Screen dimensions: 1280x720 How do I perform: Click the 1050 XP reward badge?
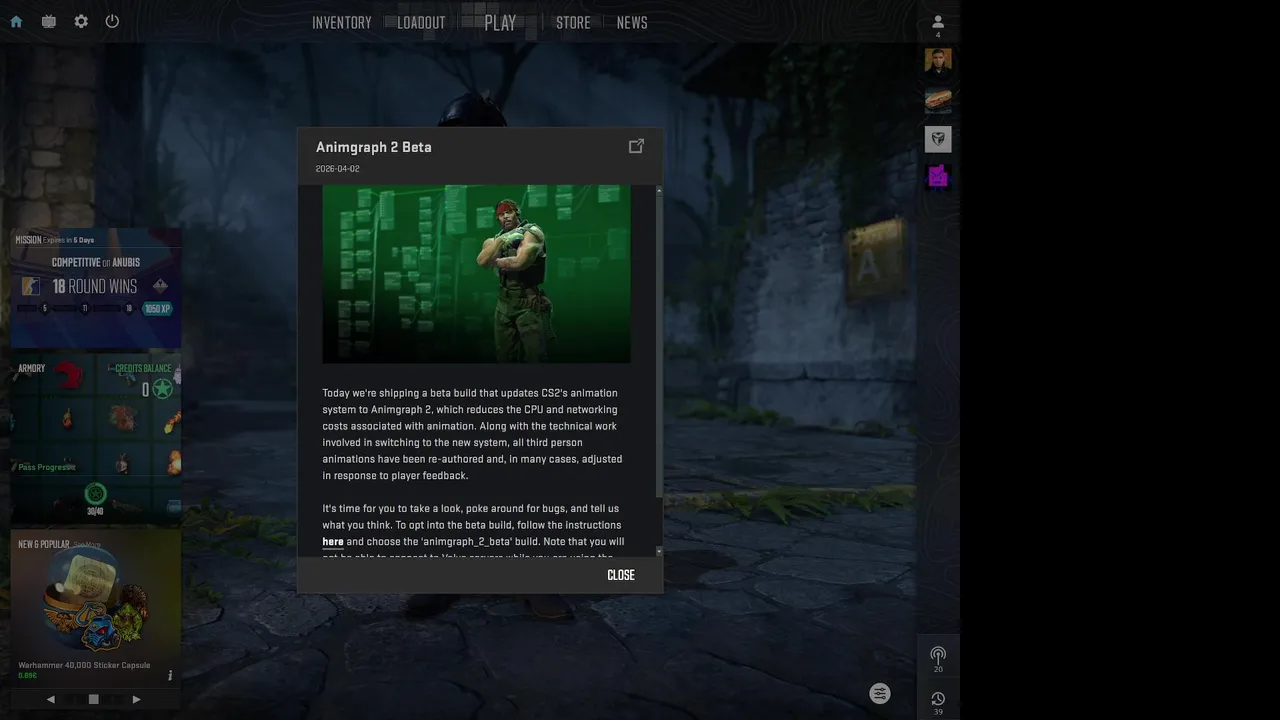[x=157, y=309]
